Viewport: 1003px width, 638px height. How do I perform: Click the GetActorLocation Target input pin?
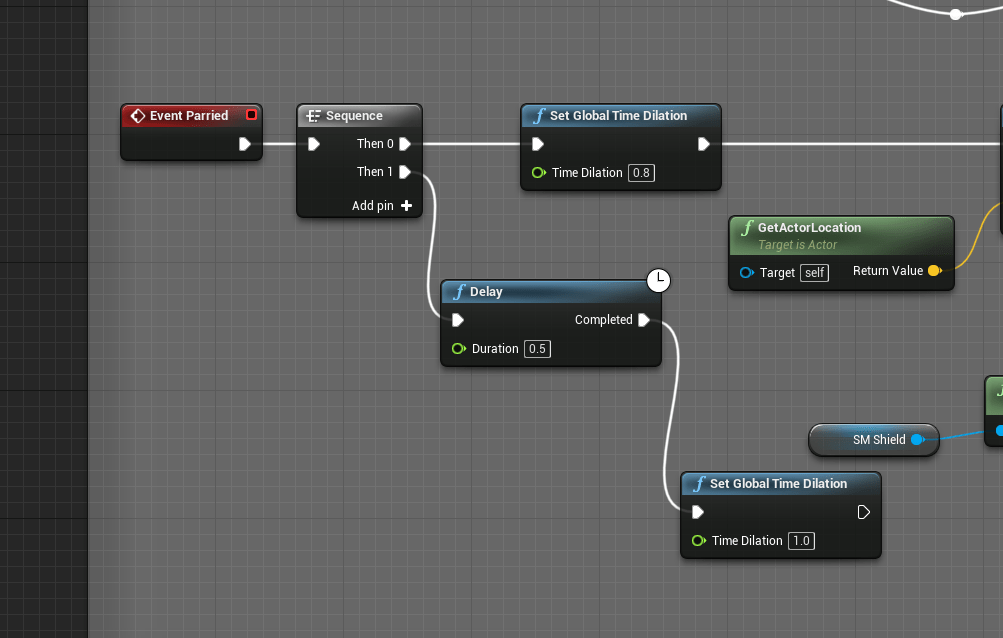[746, 272]
